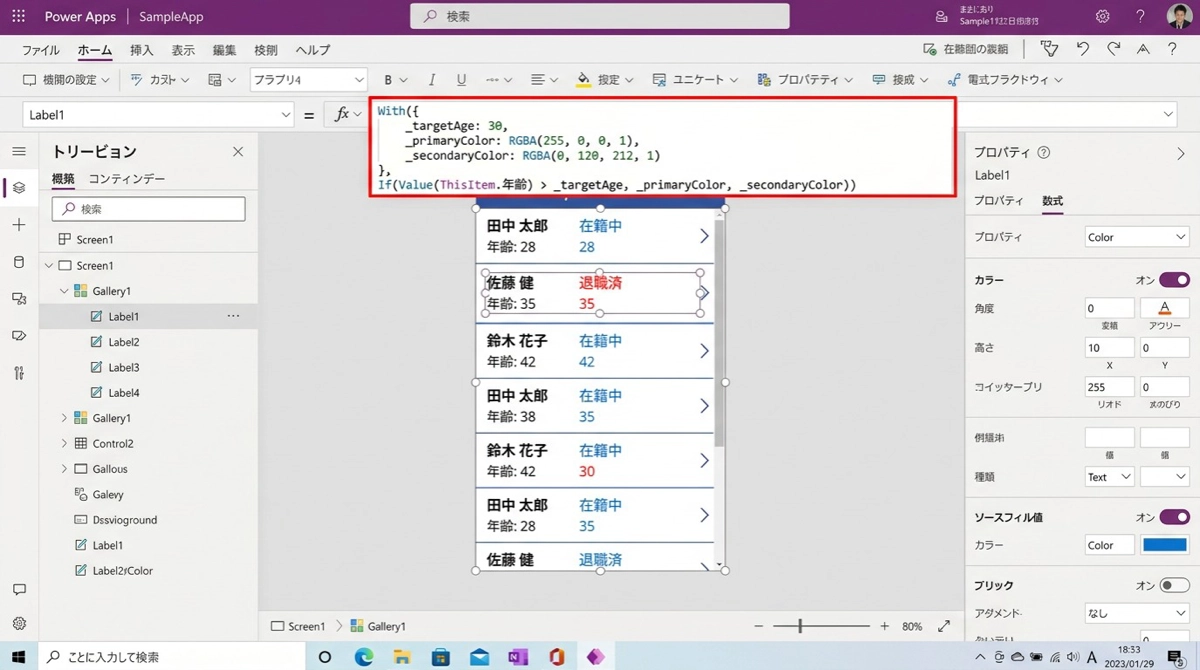Collapse the Gallery1 tree node
The height and width of the screenshot is (670, 1200).
(64, 291)
